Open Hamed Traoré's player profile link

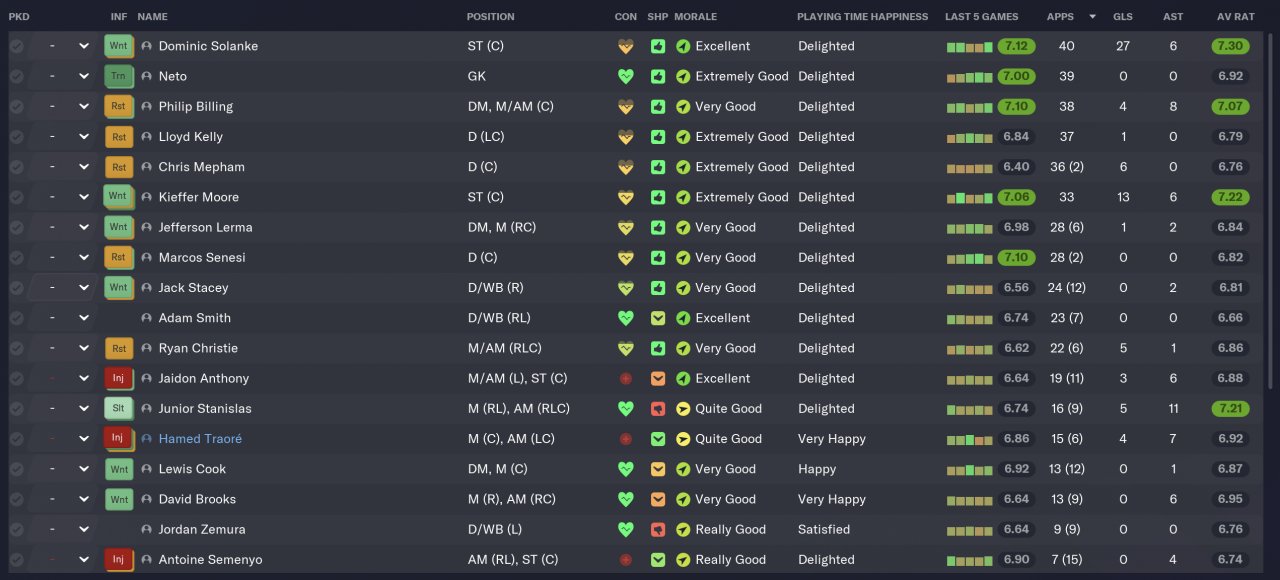[200, 439]
